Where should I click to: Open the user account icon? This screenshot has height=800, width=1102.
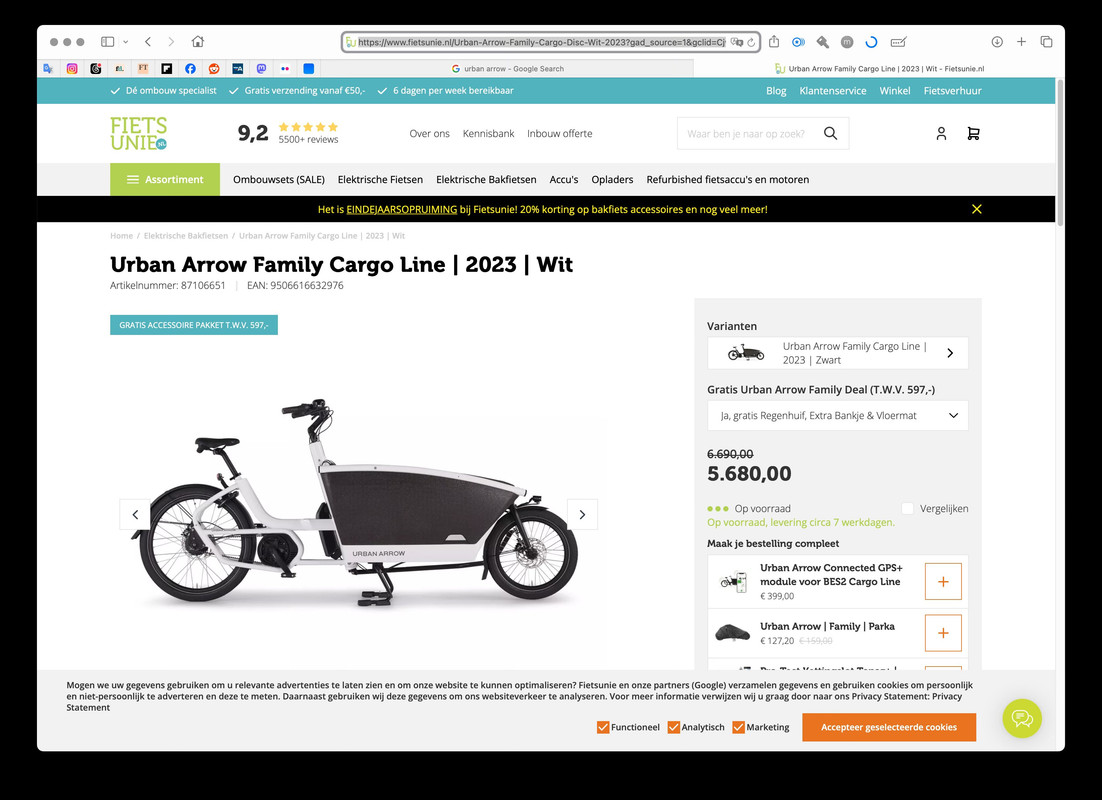click(941, 134)
